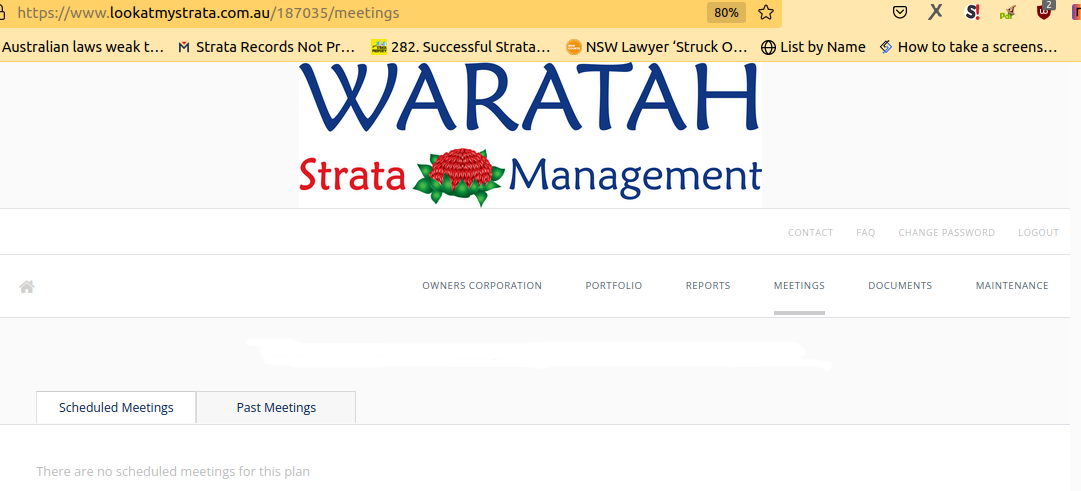
Task: Open '282. Successful Strata…' bookmark
Action: (461, 47)
